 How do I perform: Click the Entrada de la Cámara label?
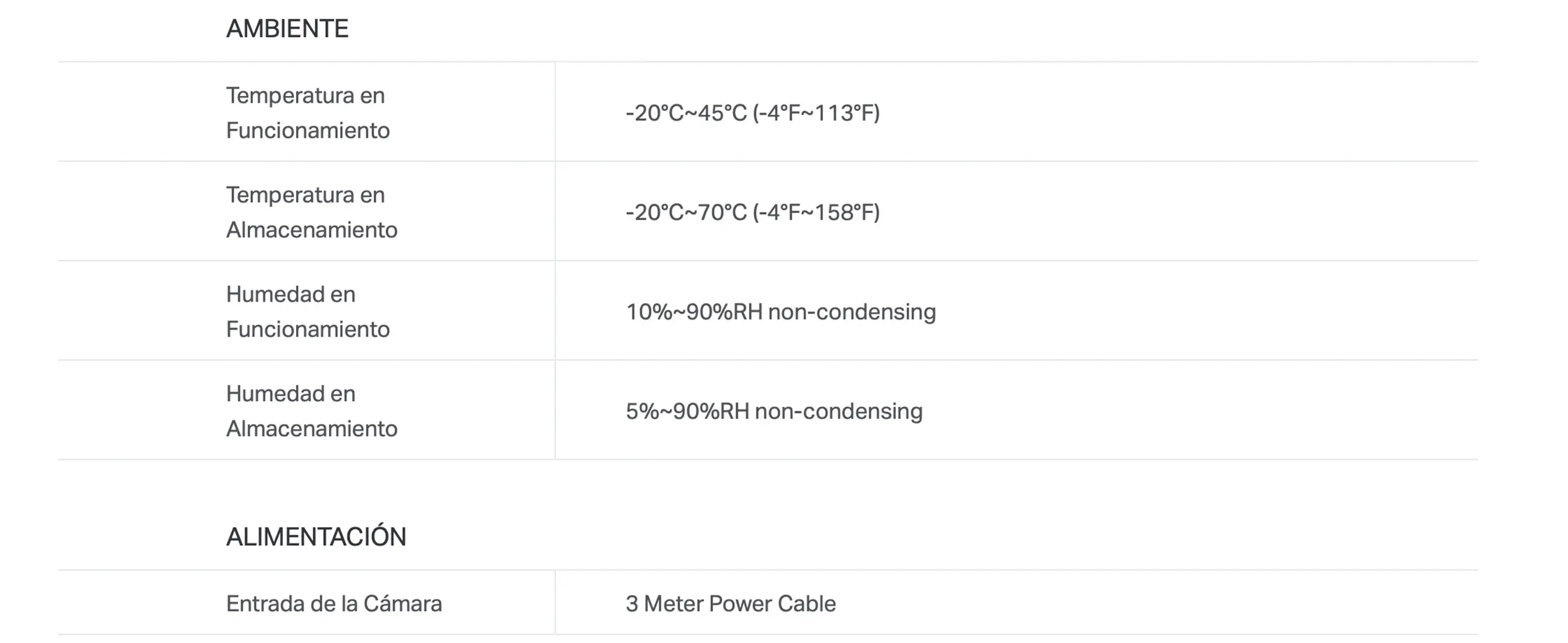click(x=333, y=604)
